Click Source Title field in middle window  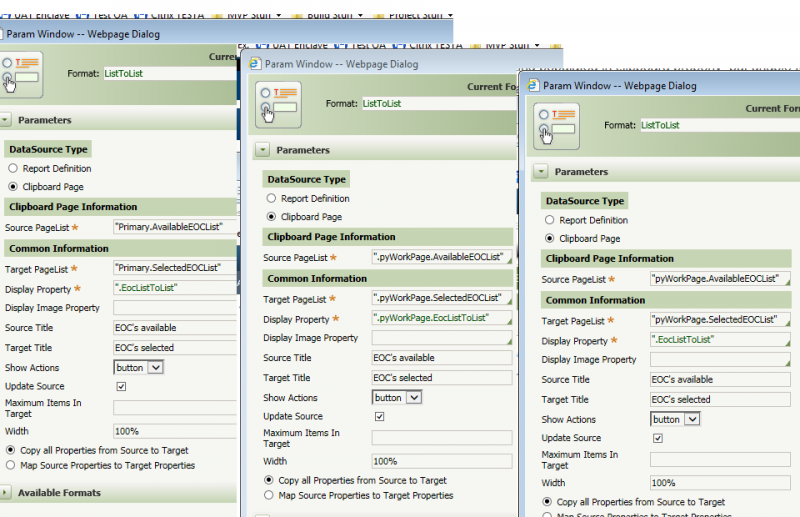tap(442, 358)
